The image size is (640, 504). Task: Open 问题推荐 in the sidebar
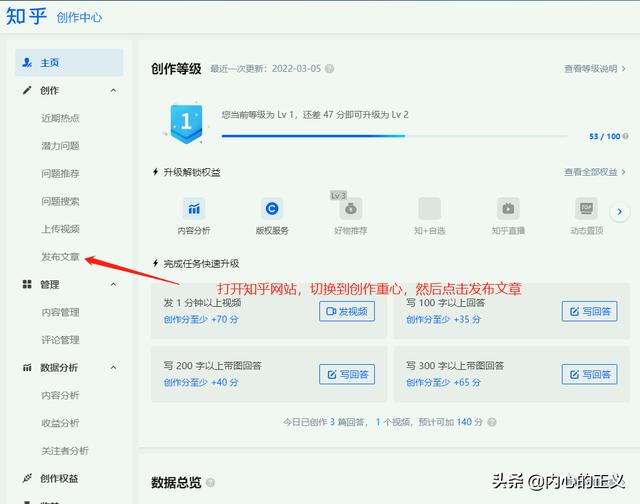pos(60,173)
